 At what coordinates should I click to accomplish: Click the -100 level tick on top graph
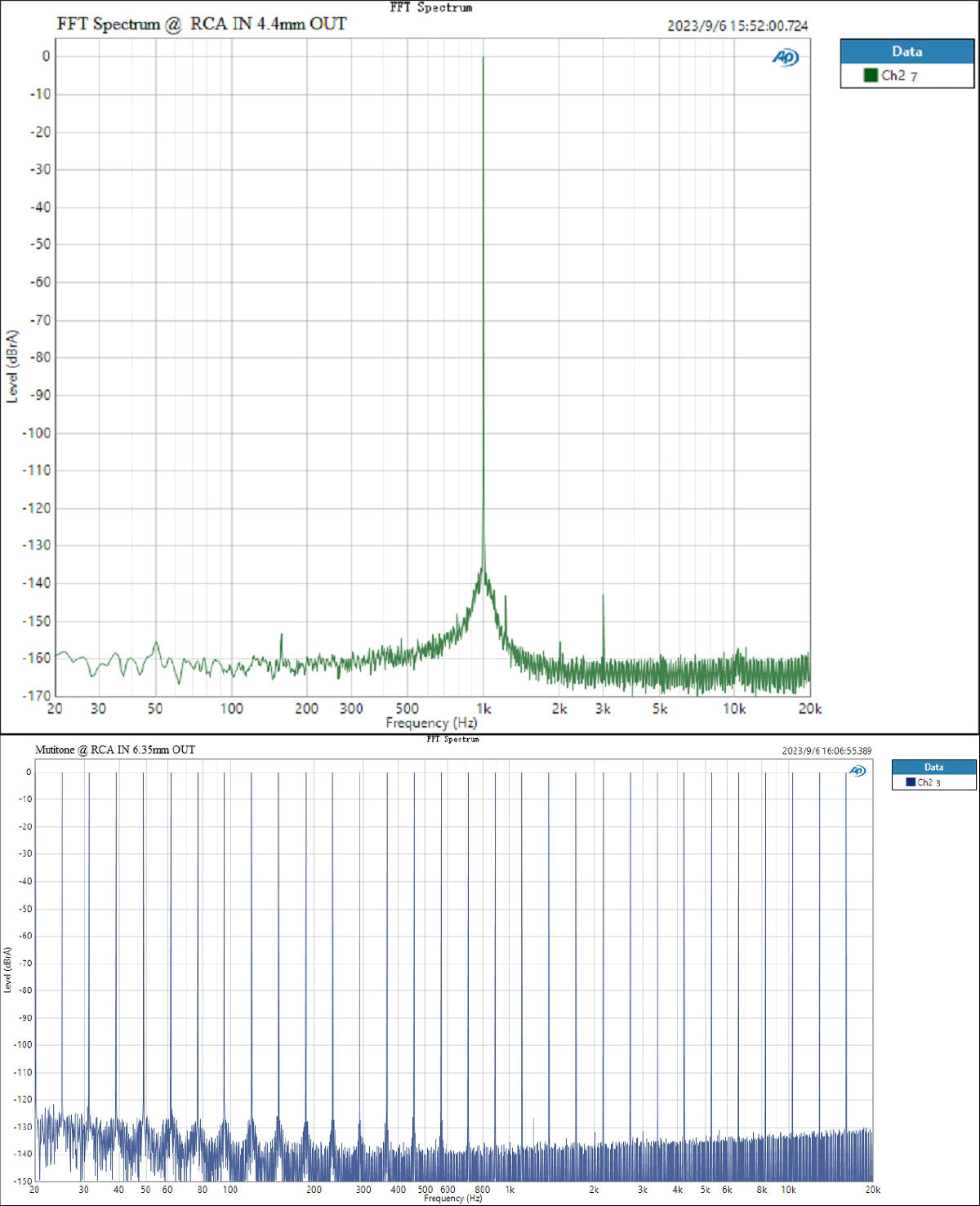(36, 433)
